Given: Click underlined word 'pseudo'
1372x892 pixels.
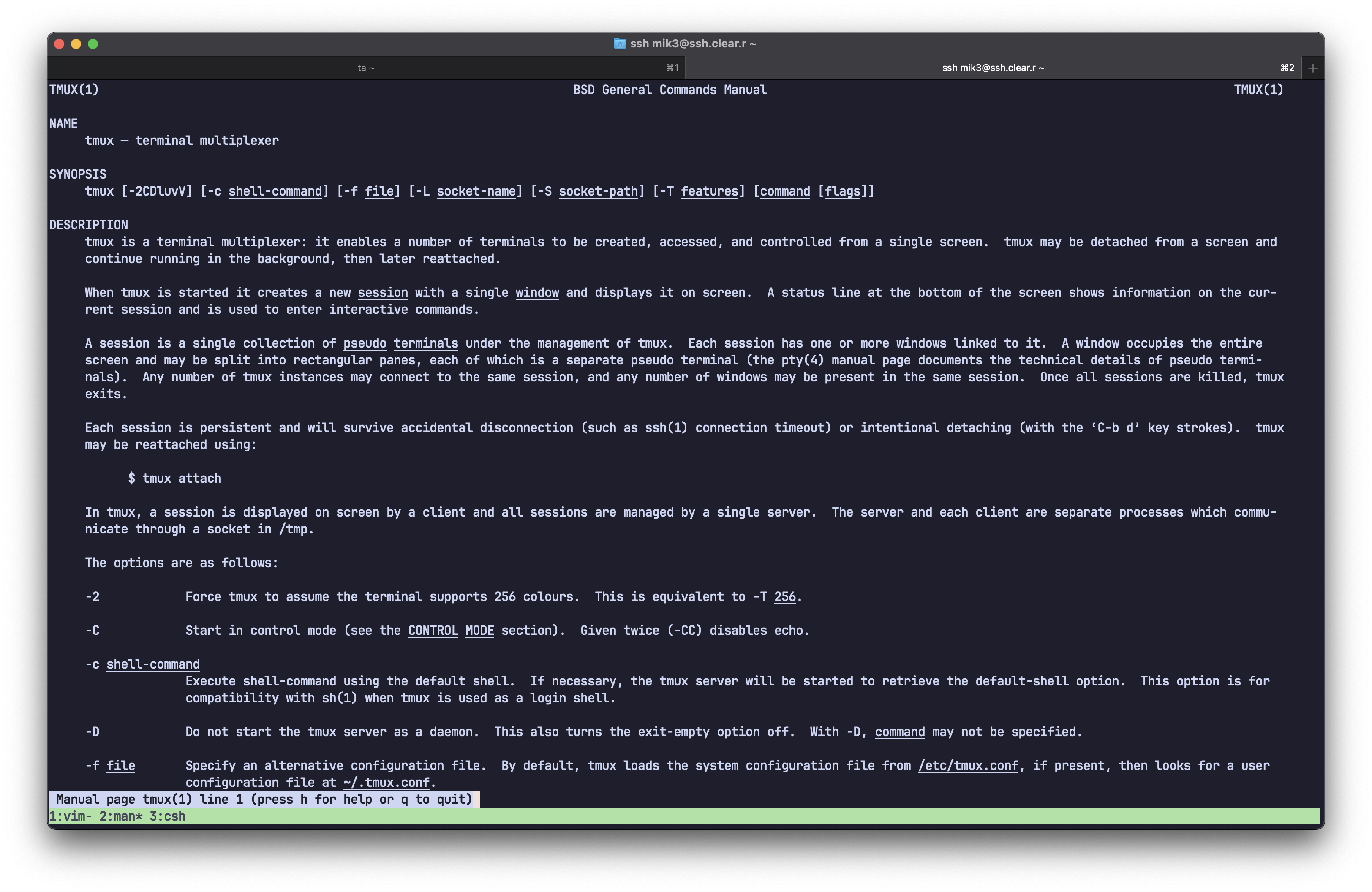Looking at the screenshot, I should (365, 343).
